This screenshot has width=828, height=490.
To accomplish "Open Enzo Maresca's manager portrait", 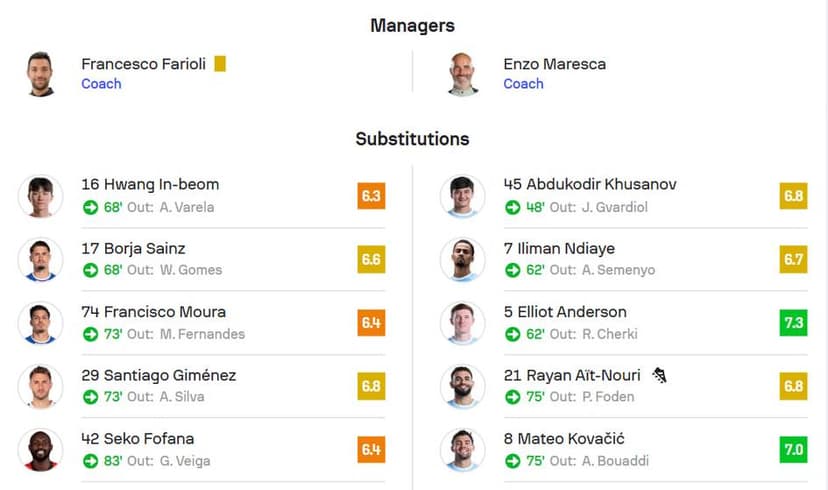I will tap(463, 74).
